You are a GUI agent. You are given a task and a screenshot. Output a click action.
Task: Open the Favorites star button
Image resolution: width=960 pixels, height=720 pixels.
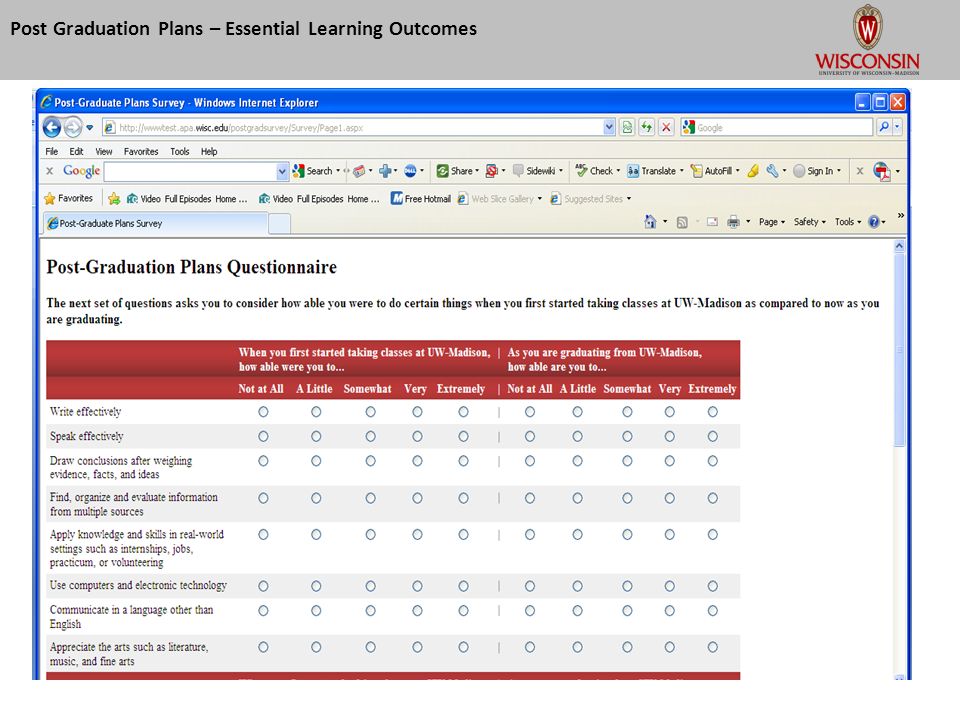pos(69,198)
